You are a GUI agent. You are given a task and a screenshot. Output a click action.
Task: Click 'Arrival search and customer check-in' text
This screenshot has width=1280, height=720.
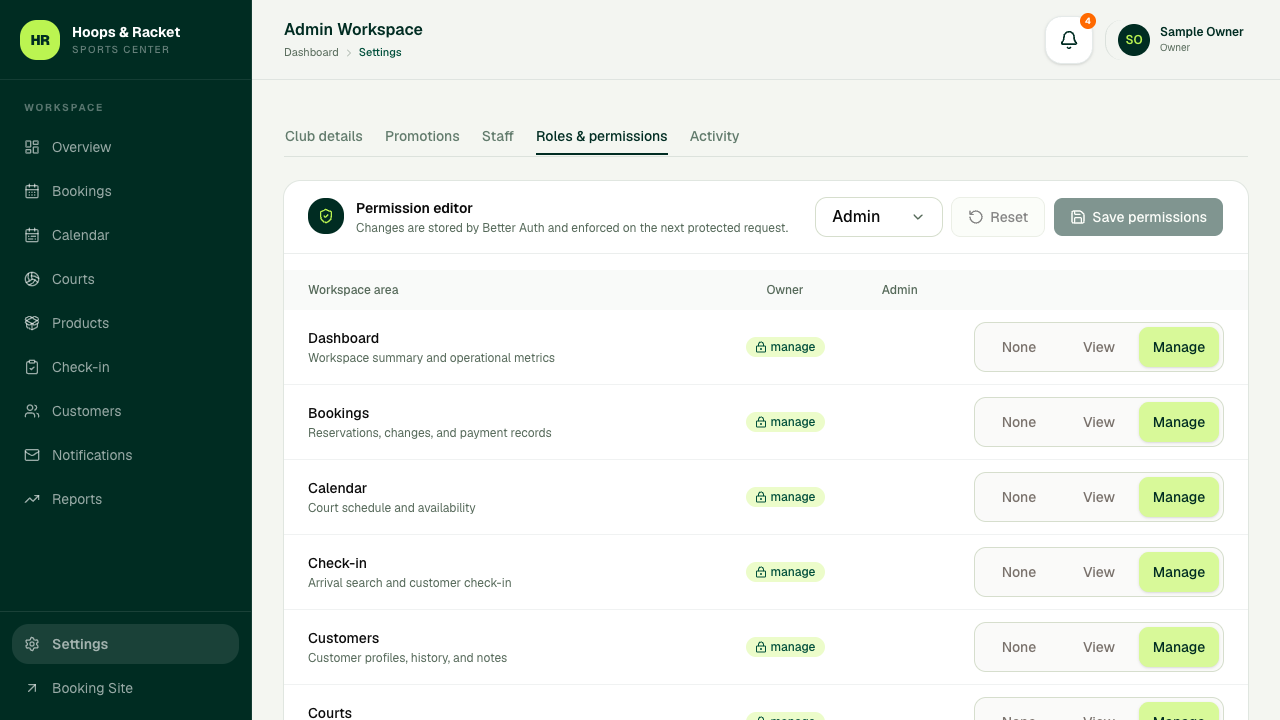(410, 583)
